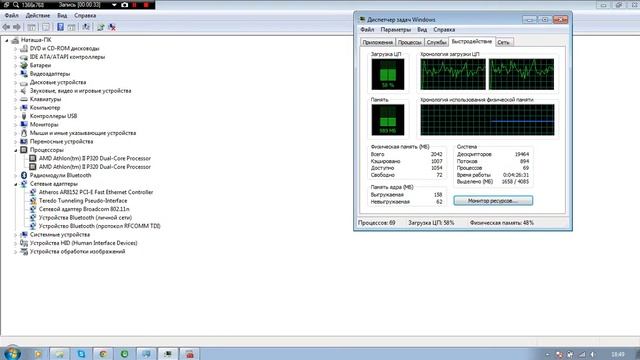Select Broadcom 802.11n network adapter
This screenshot has height=360, width=640.
pyautogui.click(x=84, y=209)
